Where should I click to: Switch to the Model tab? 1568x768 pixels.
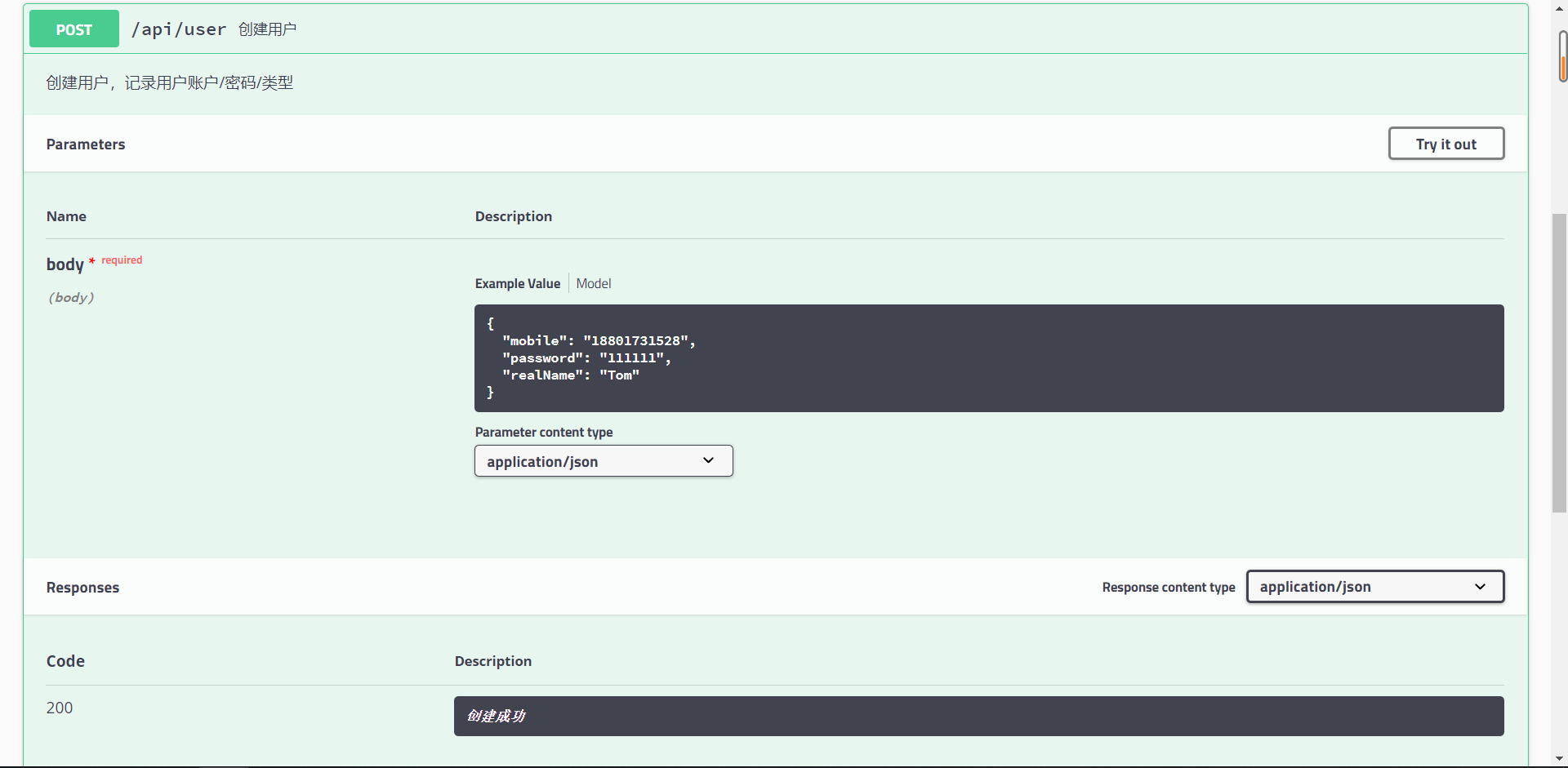point(594,283)
